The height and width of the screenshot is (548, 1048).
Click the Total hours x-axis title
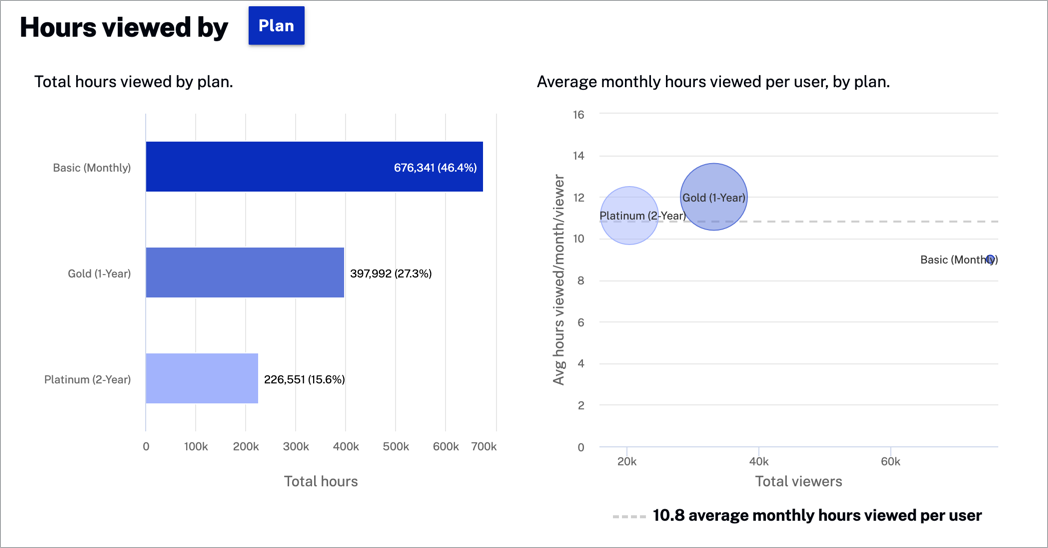321,481
